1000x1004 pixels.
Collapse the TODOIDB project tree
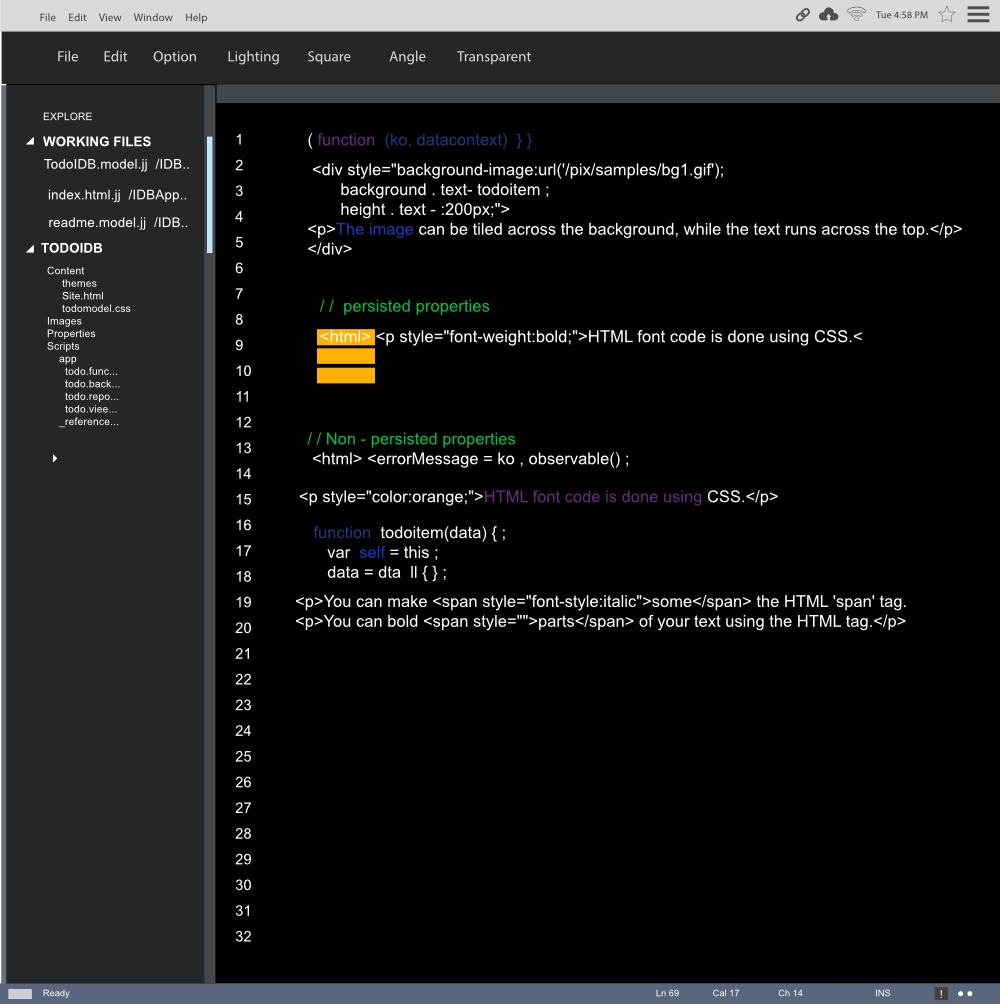[30, 248]
